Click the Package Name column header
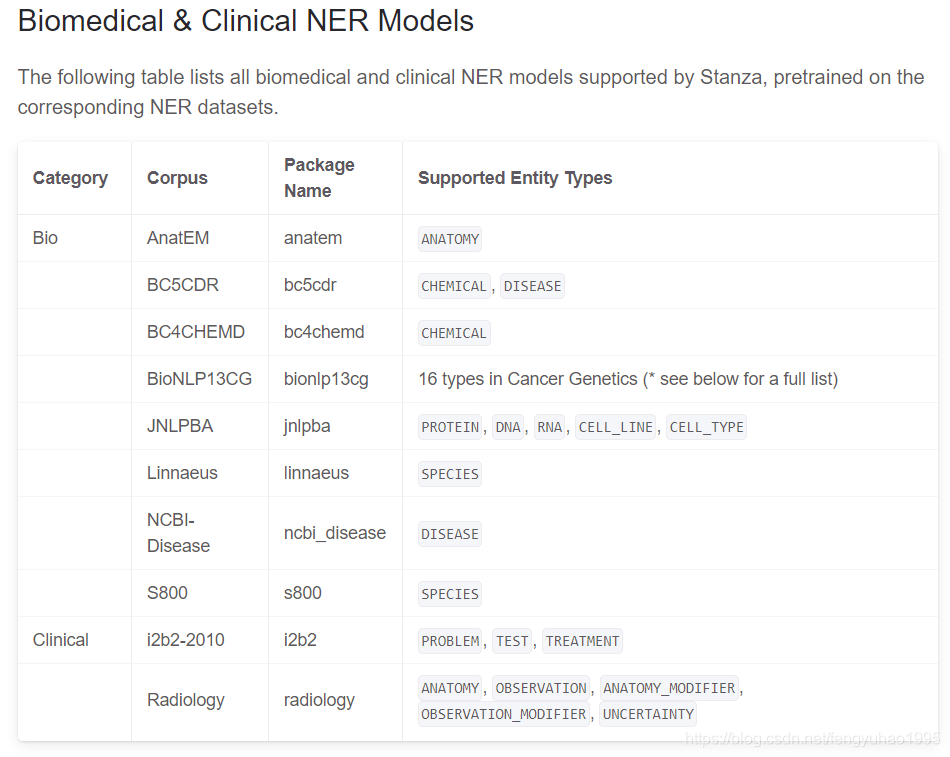 click(x=319, y=178)
